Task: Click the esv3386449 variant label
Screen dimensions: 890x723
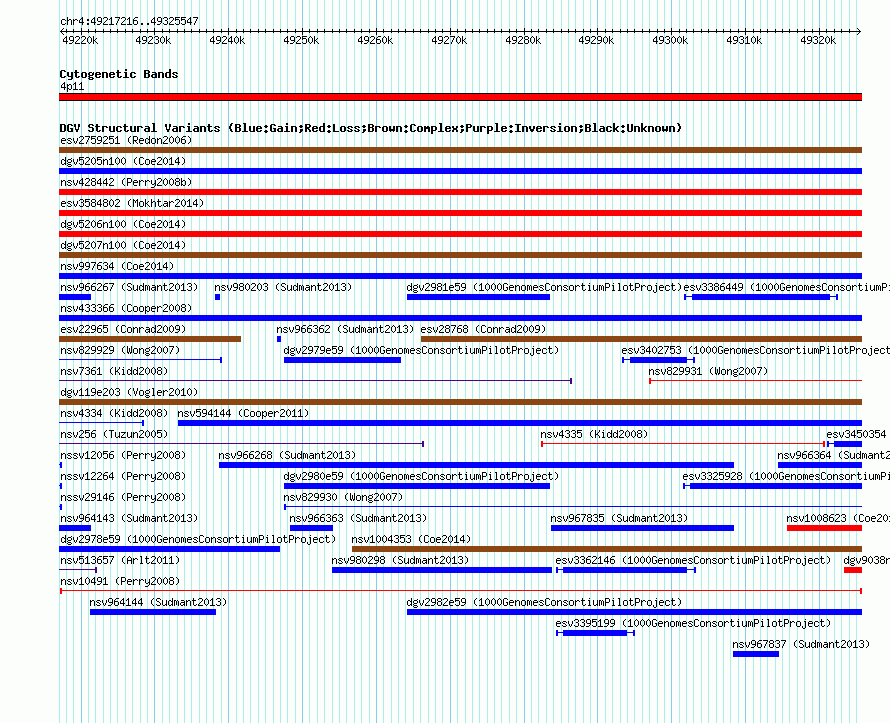Action: tap(787, 287)
